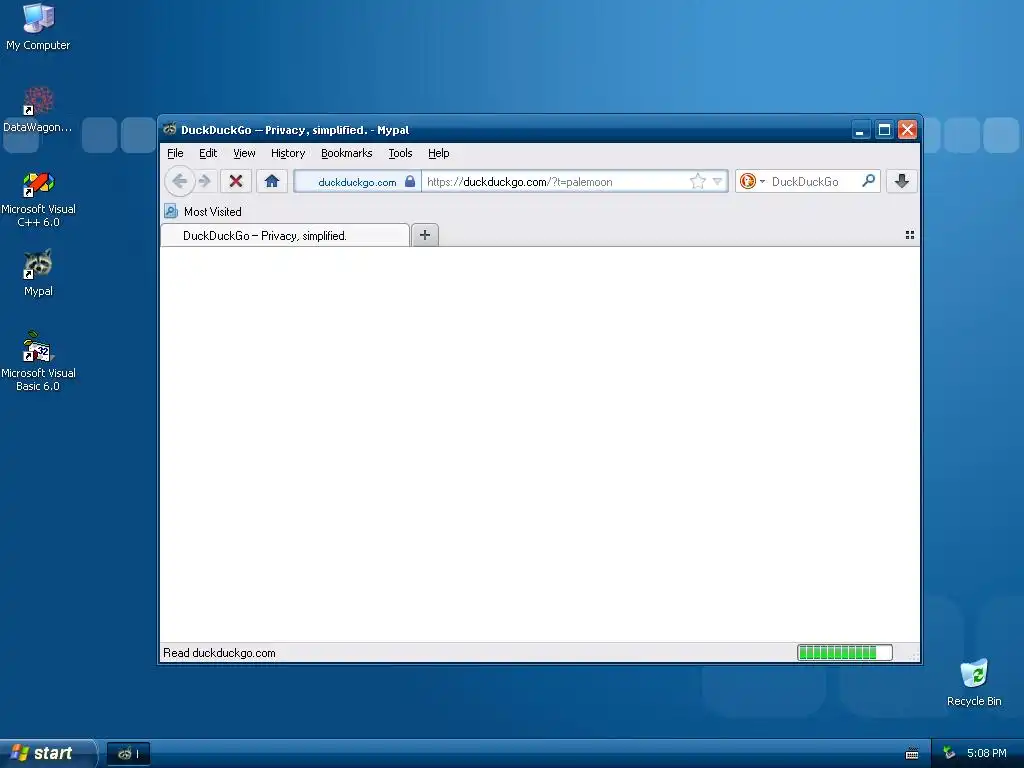Choose search engine via DuckDuckGo icon dropdown
Viewport: 1024px width, 768px height.
click(x=752, y=182)
